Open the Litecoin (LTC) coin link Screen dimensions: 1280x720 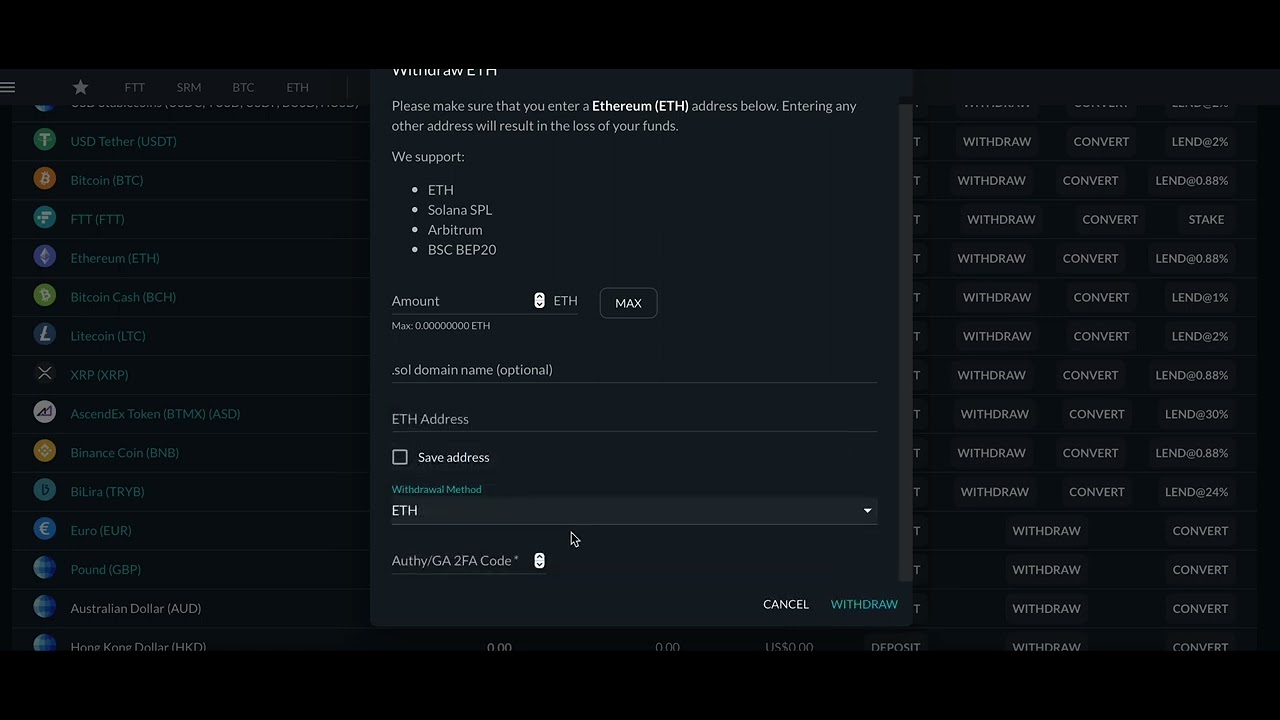point(108,336)
